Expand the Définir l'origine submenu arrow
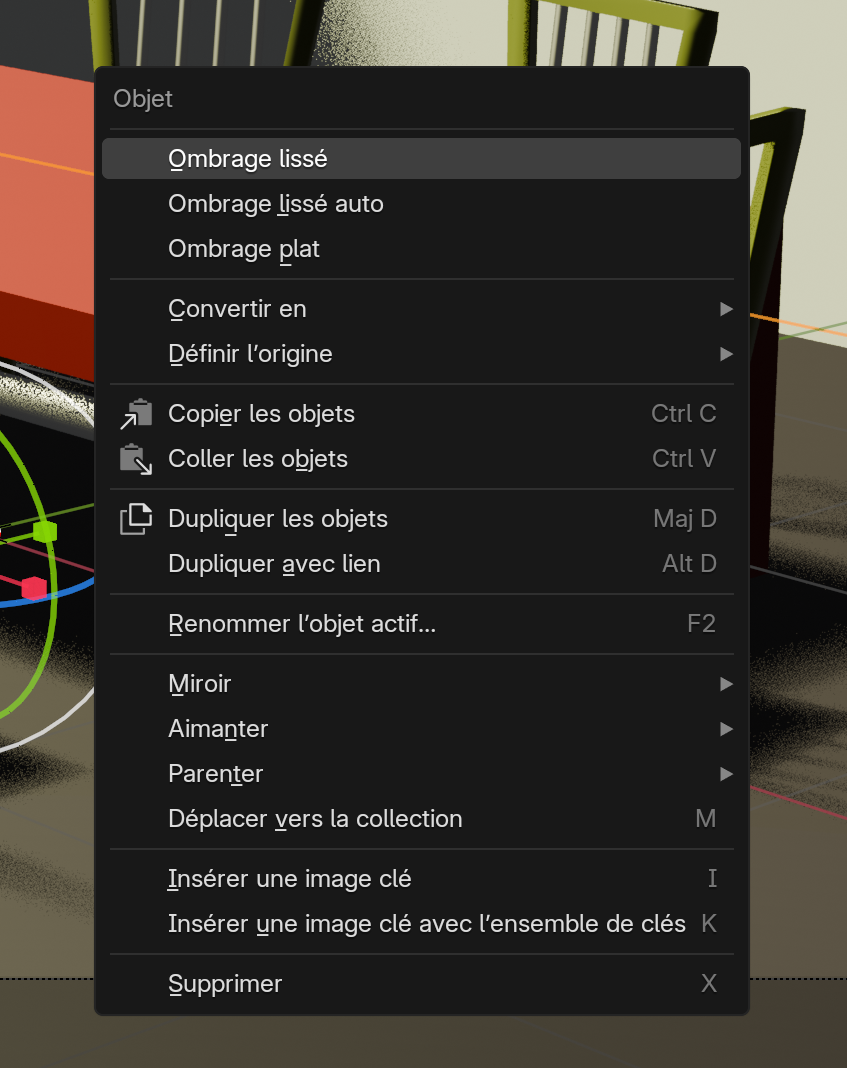The width and height of the screenshot is (847, 1068). click(x=726, y=354)
